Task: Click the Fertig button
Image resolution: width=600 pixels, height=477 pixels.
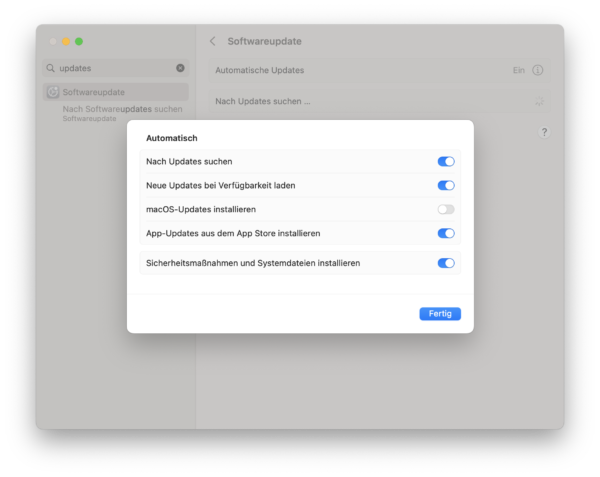Action: coord(440,314)
